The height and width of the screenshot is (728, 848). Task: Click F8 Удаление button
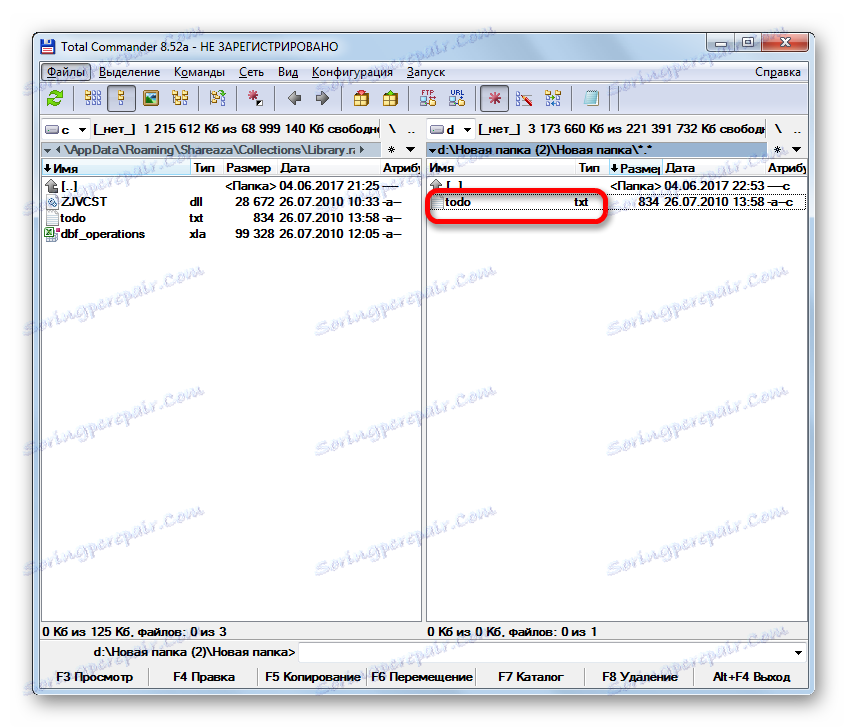(640, 677)
